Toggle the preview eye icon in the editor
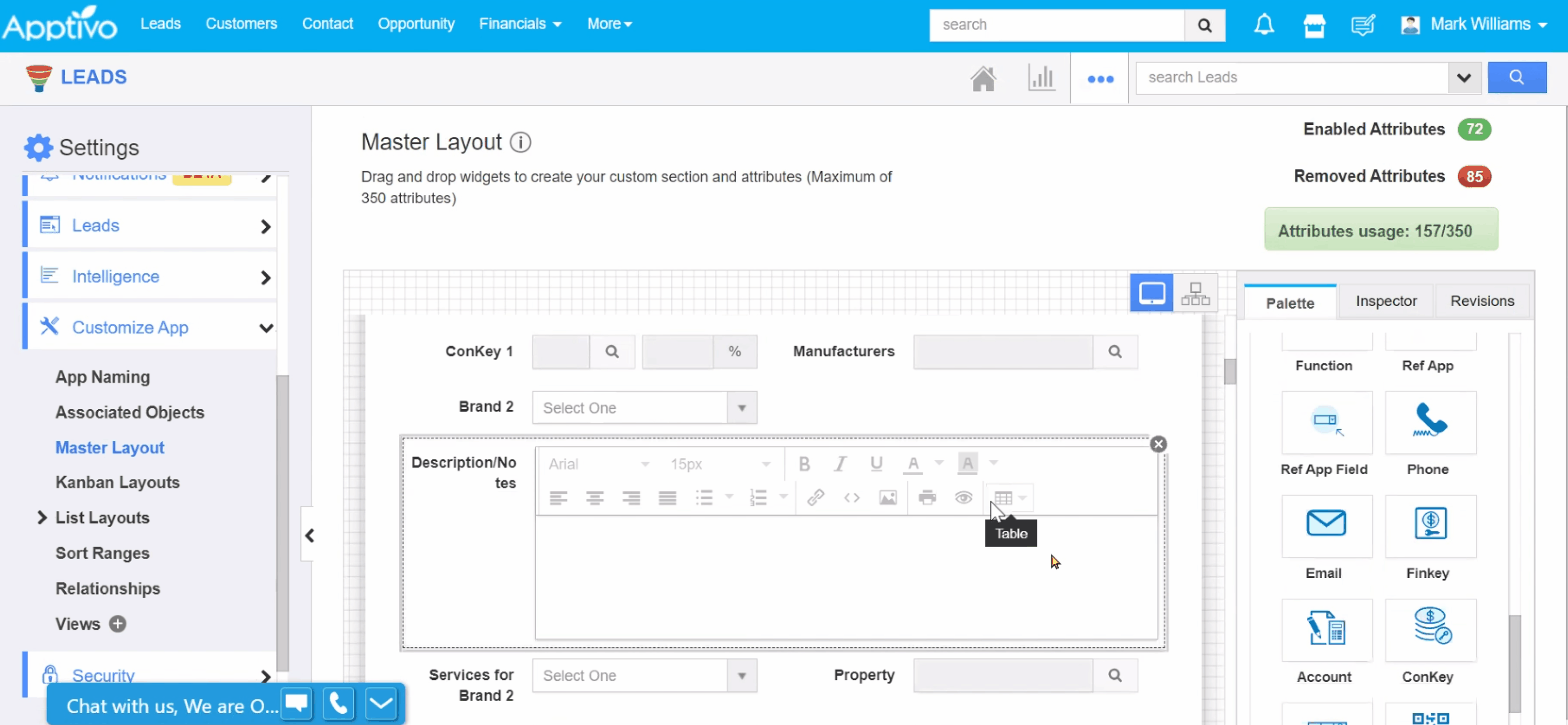The image size is (1568, 725). (963, 498)
